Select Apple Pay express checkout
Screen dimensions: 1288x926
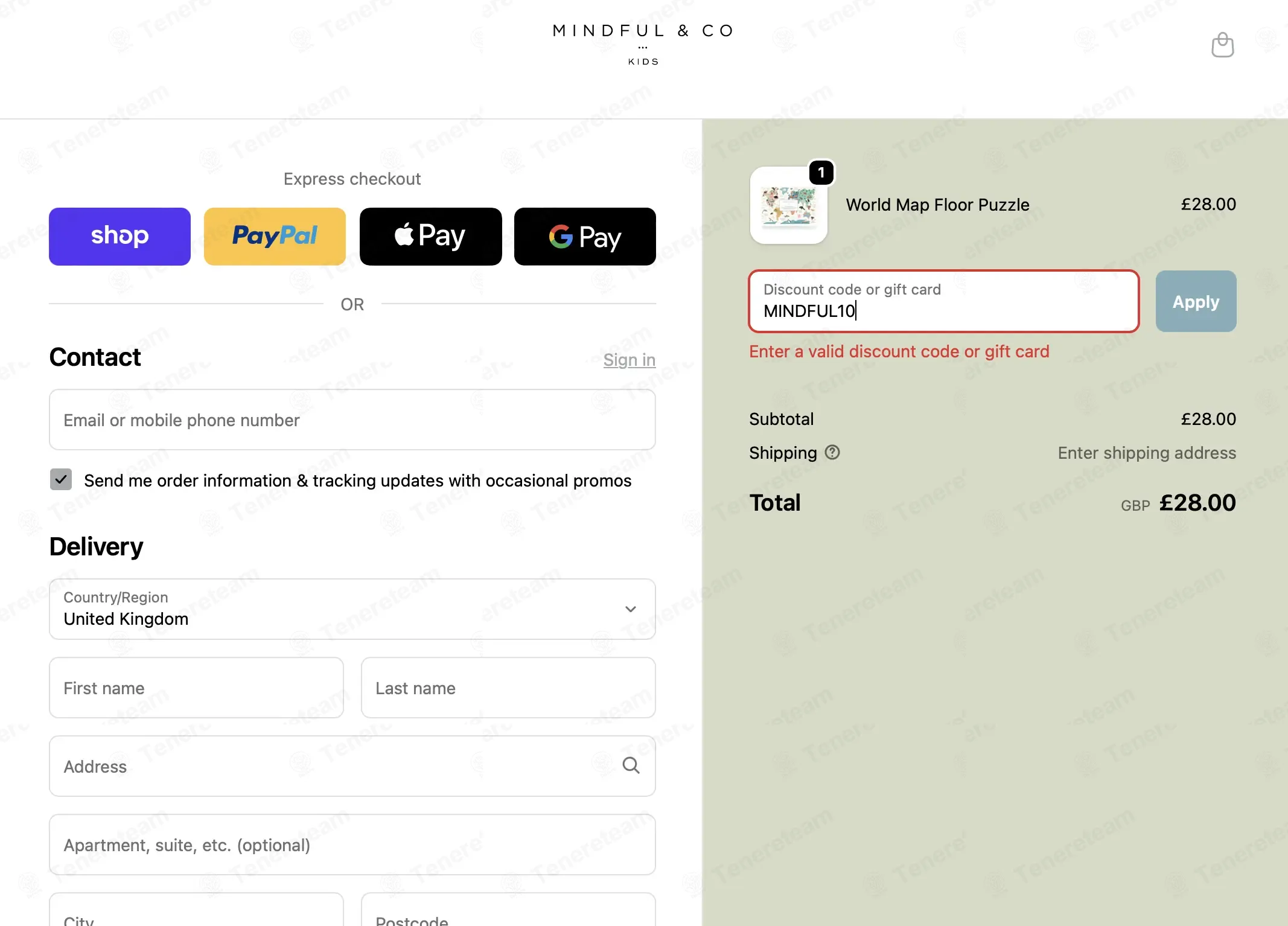430,236
